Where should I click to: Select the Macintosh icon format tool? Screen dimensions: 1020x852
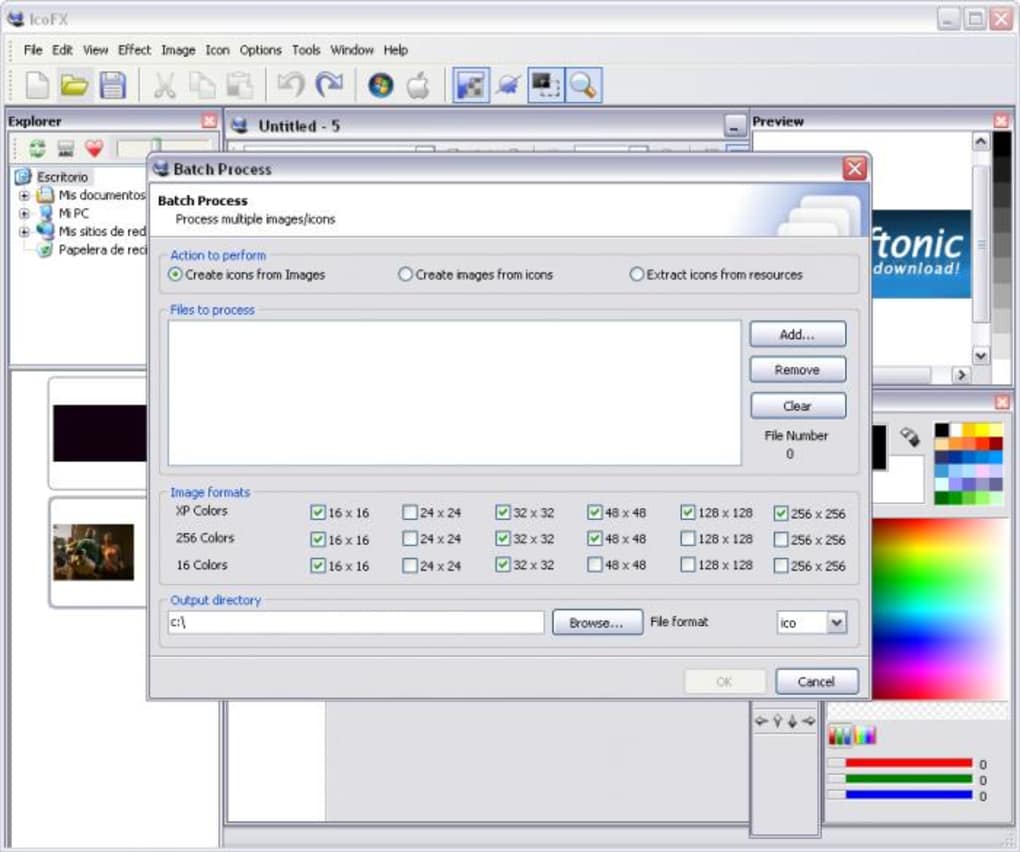click(x=419, y=85)
